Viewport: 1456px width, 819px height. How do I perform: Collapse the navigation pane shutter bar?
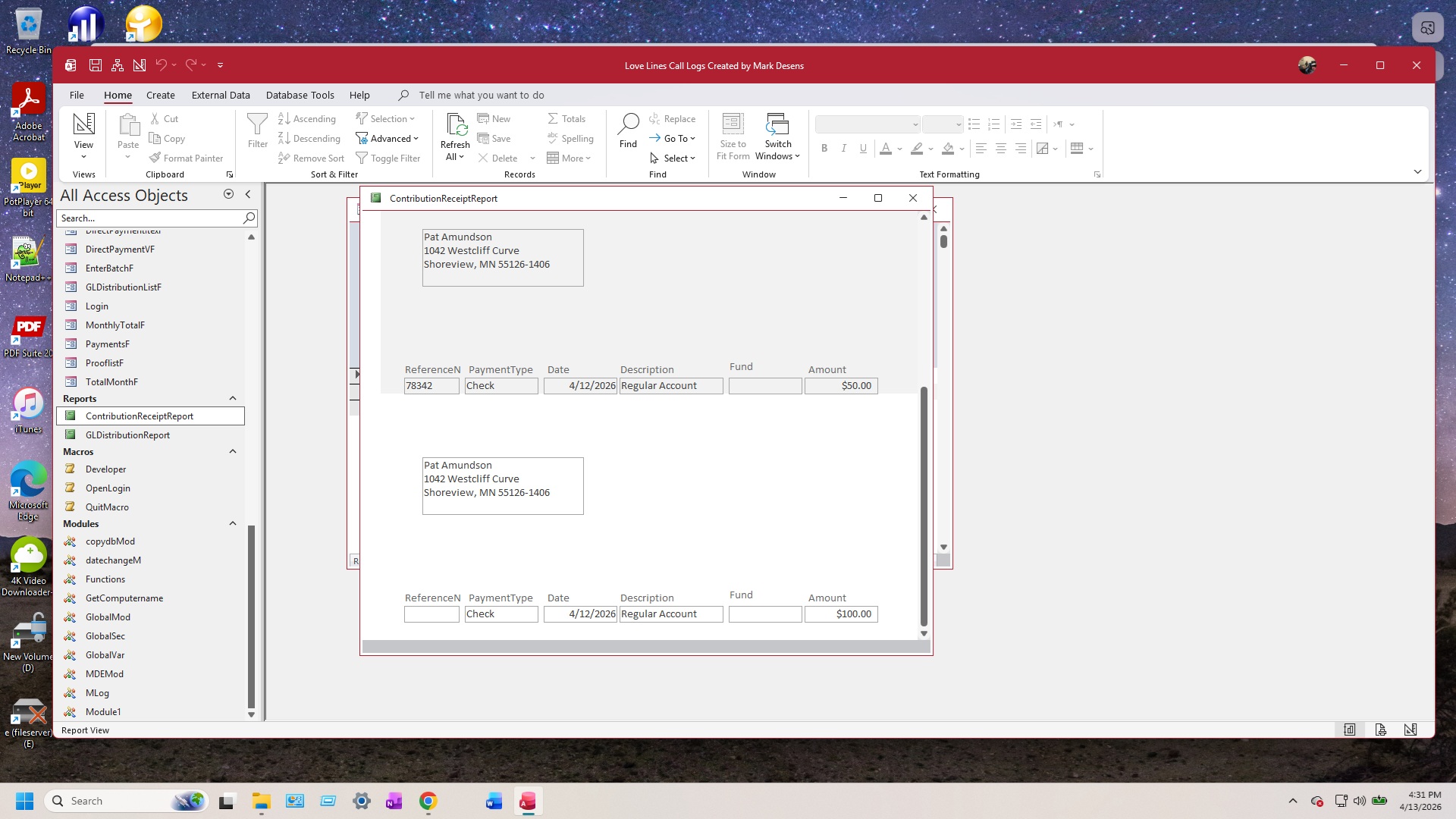click(x=248, y=195)
